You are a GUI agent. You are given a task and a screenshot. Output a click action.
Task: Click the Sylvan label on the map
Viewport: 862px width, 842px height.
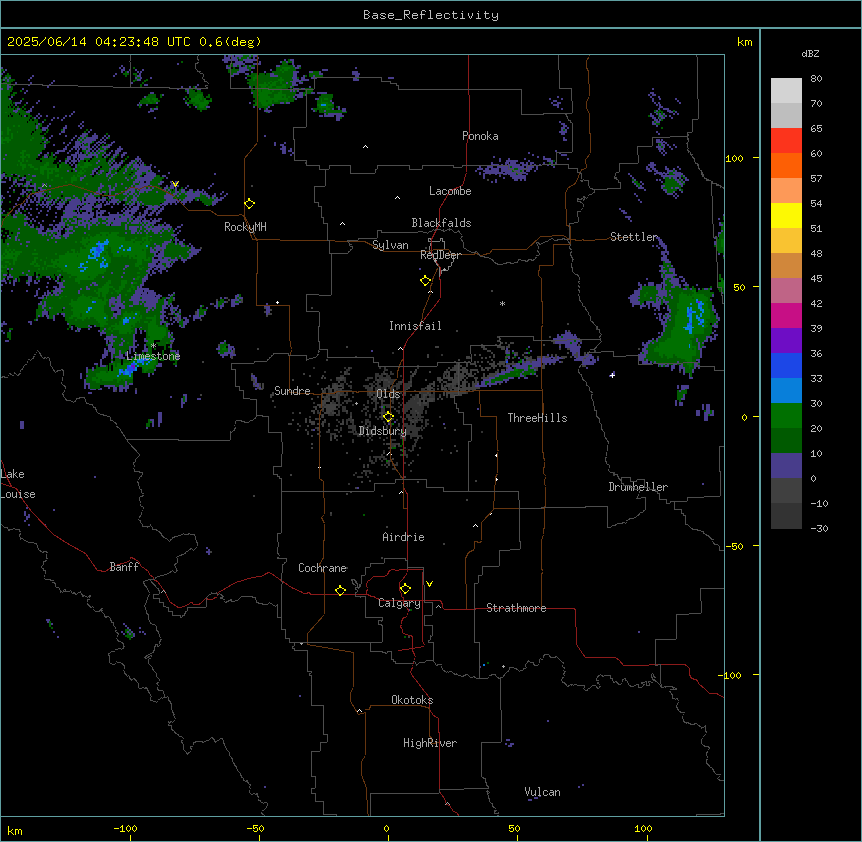point(390,245)
